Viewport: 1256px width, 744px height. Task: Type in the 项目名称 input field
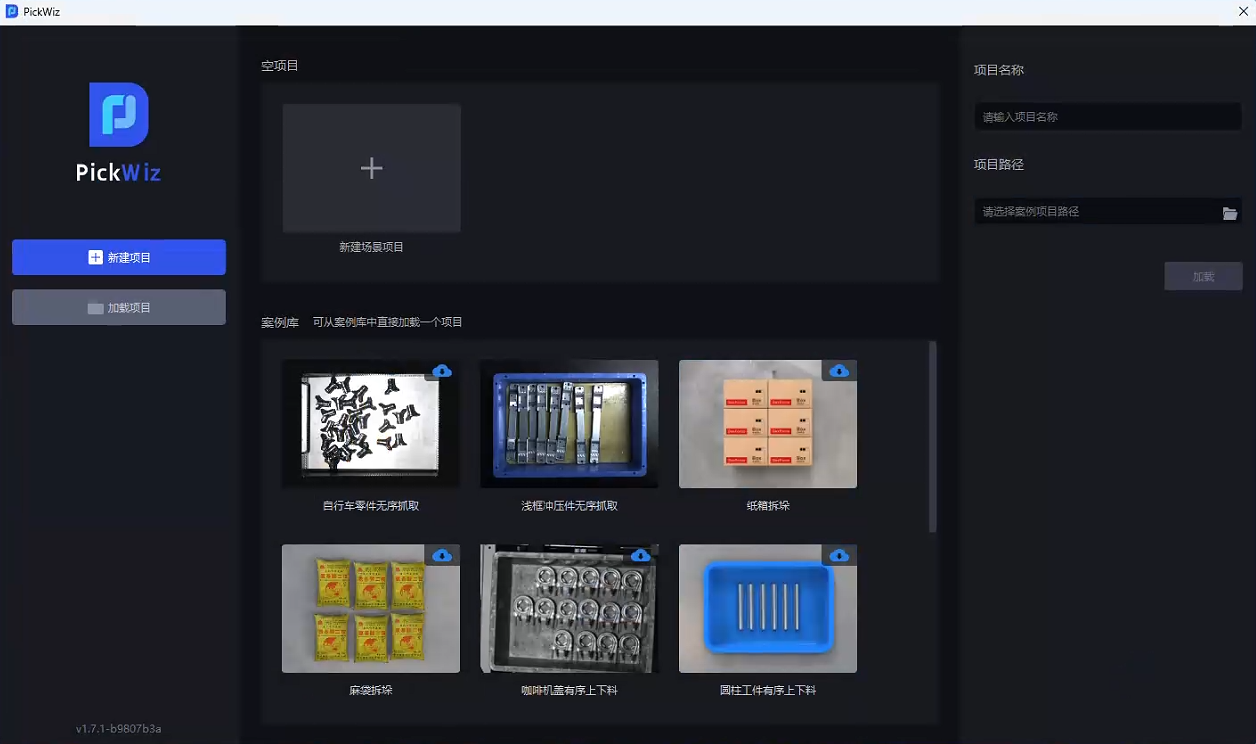[x=1107, y=117]
